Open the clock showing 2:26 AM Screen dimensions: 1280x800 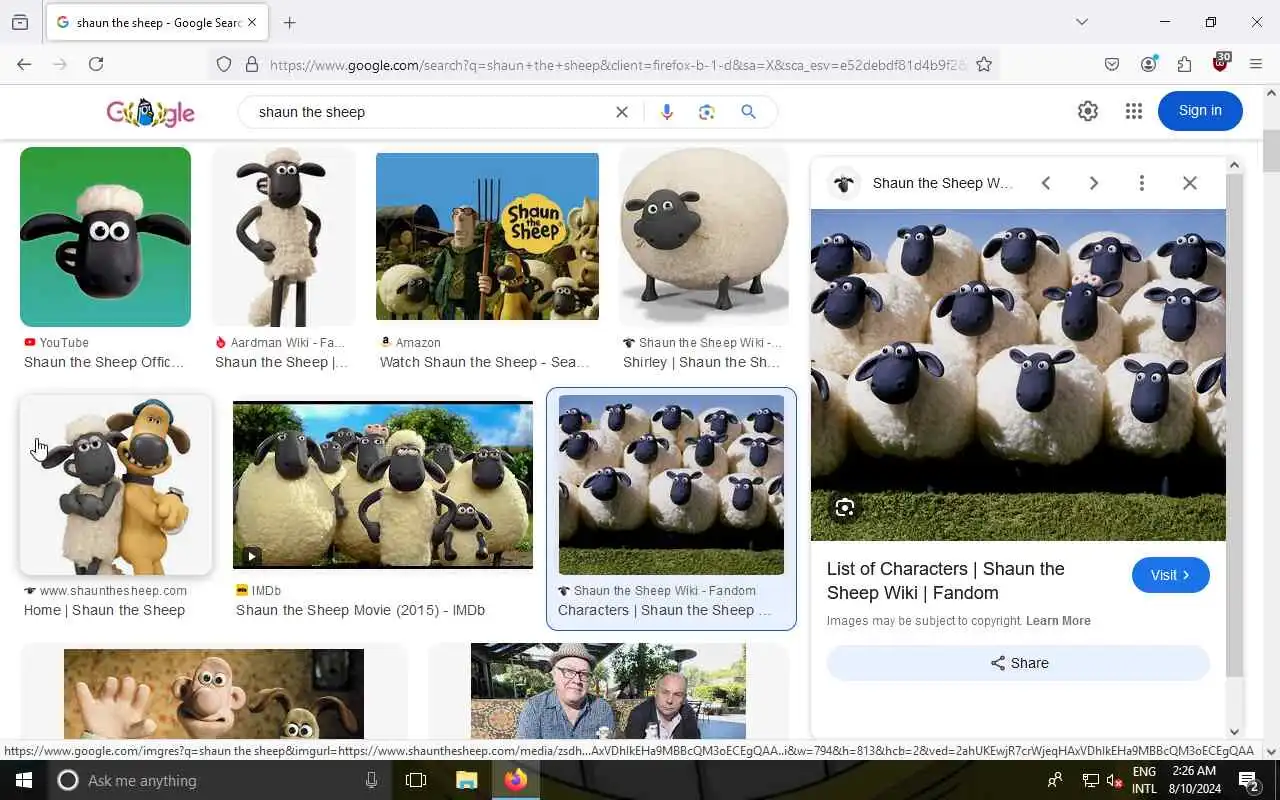click(1192, 780)
